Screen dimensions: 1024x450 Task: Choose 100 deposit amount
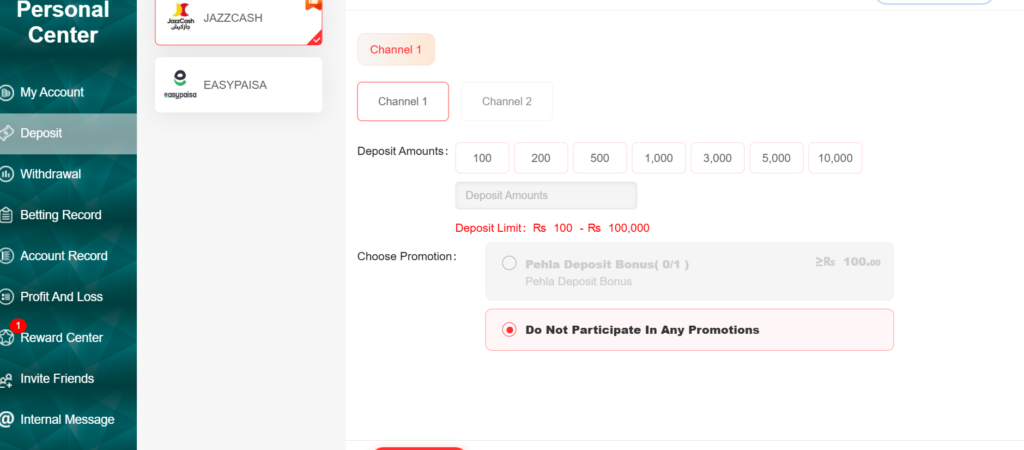click(482, 158)
